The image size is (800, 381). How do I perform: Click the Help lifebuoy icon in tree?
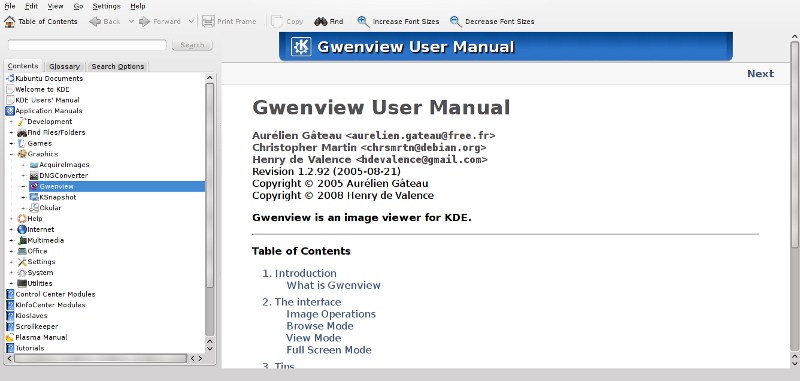point(21,219)
